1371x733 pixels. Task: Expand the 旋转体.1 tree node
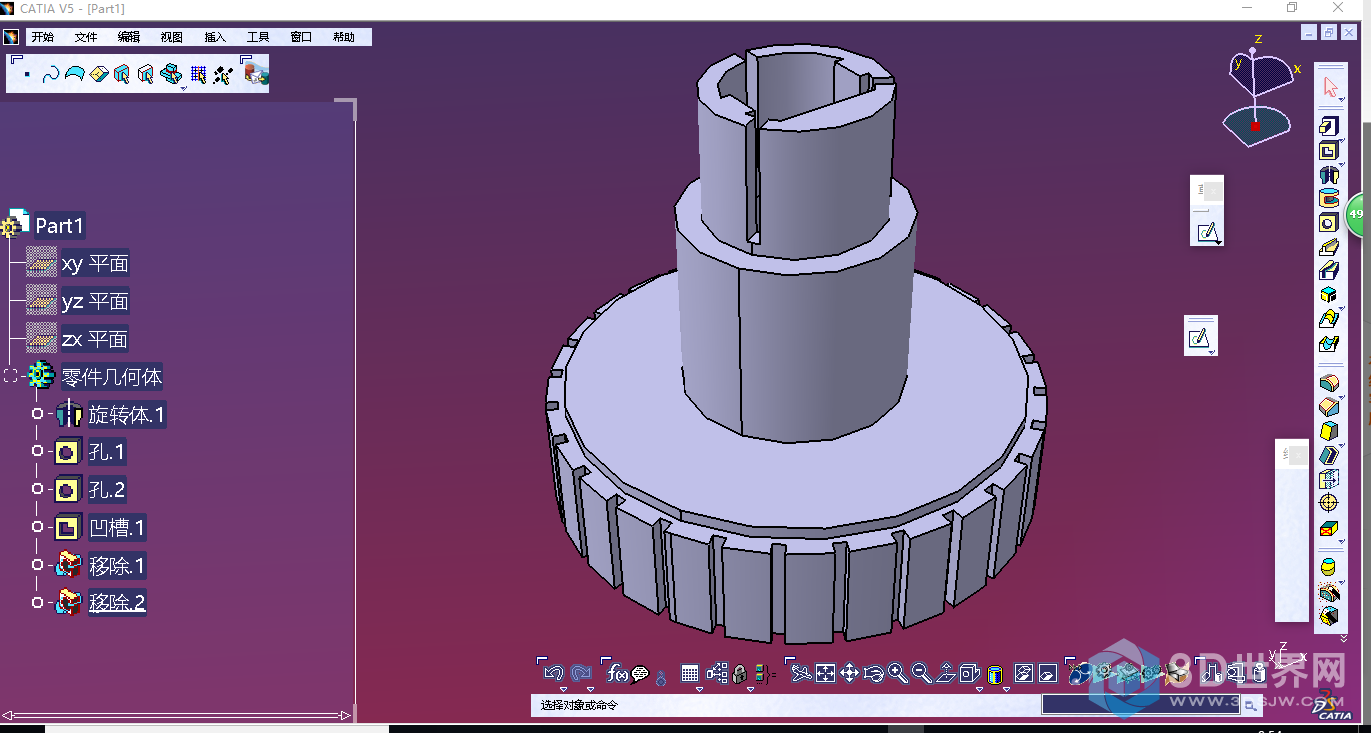[38, 414]
